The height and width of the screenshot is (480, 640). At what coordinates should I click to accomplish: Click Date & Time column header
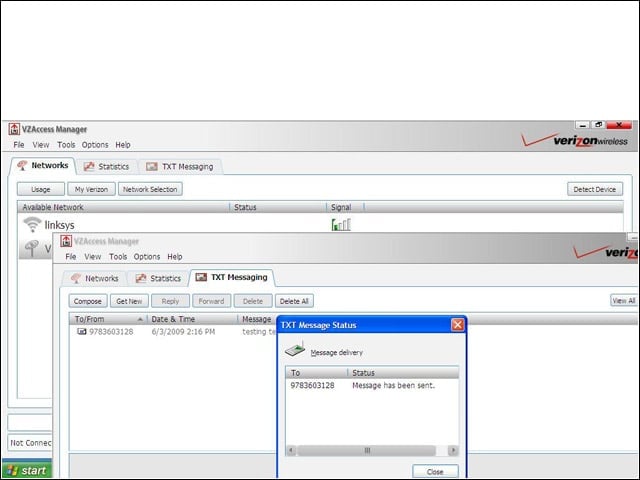192,319
